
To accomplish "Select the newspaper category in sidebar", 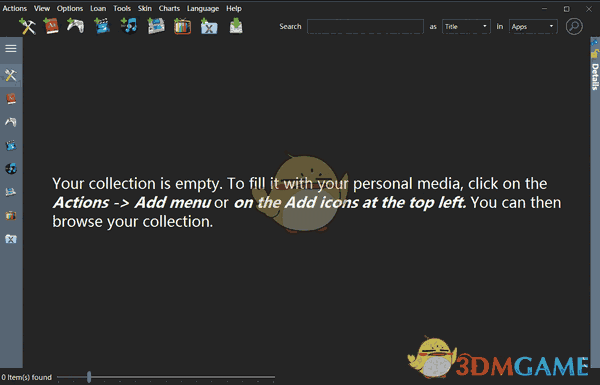I will tap(11, 192).
